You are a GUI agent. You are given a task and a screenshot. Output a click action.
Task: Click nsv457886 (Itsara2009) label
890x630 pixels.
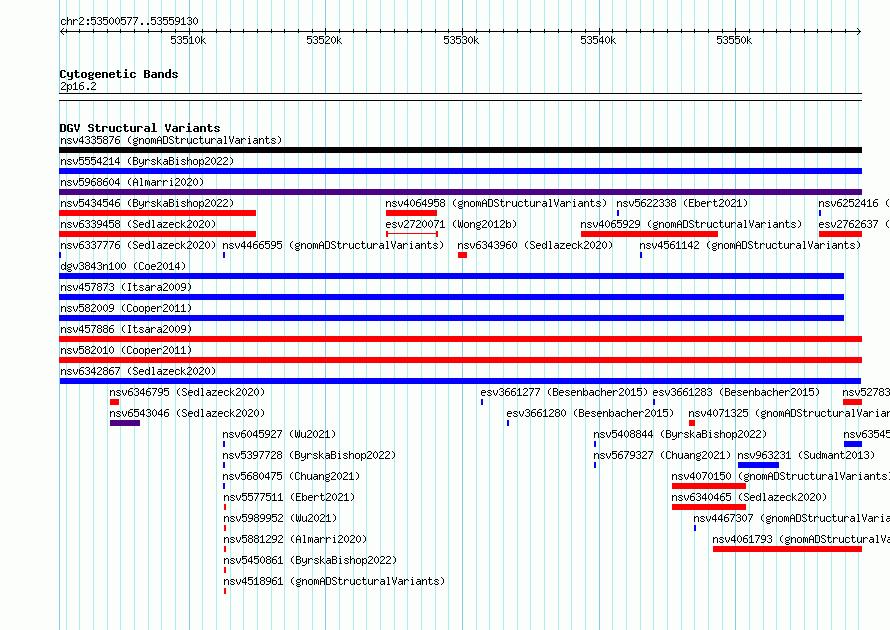point(126,329)
